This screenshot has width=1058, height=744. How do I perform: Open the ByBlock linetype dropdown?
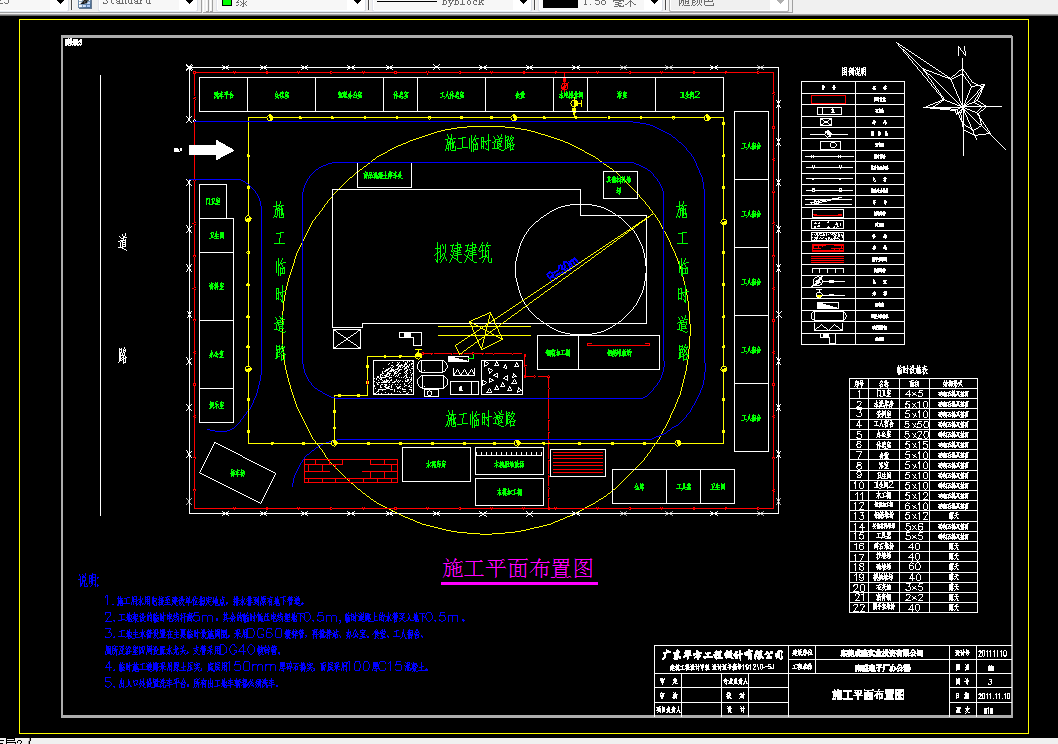click(522, 4)
